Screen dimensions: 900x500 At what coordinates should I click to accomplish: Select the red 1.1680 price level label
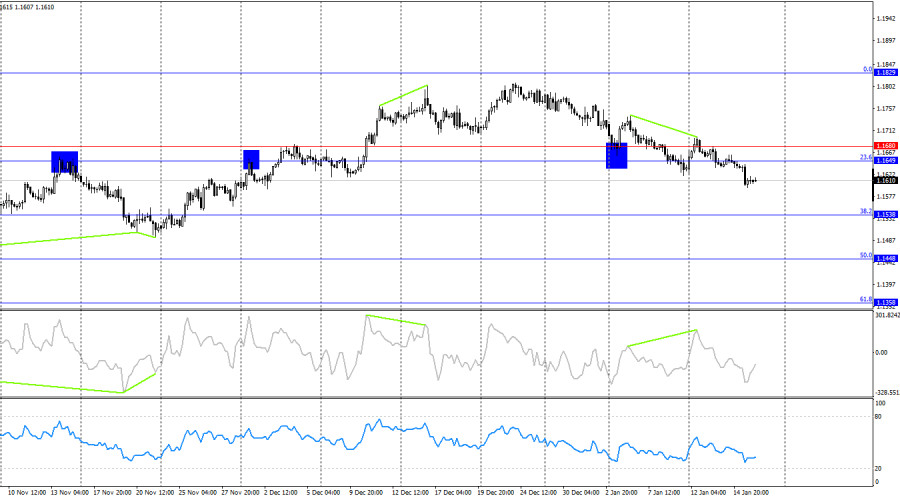[885, 146]
